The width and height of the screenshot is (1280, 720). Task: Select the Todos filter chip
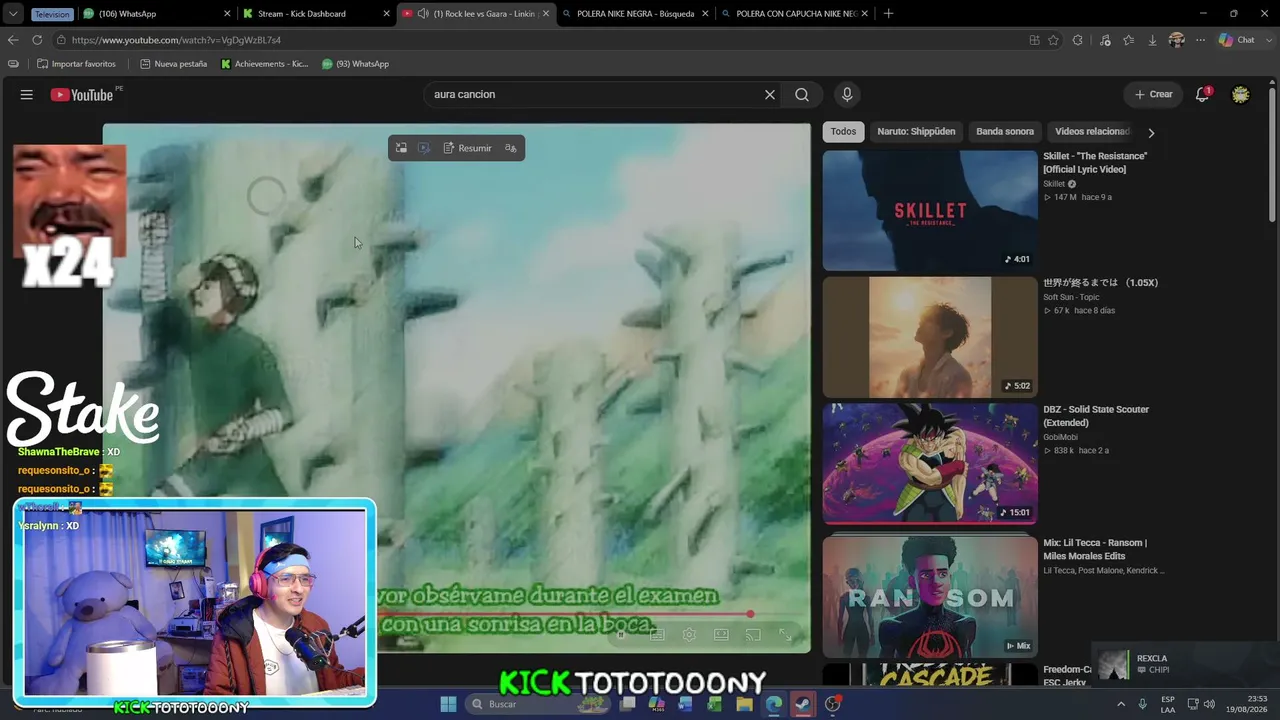[x=843, y=132]
